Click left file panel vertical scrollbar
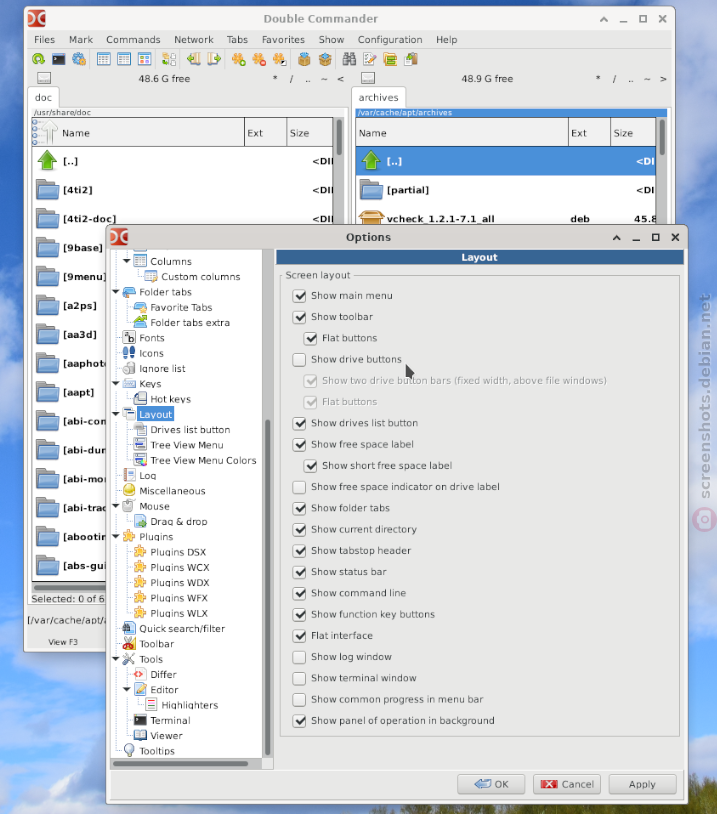This screenshot has height=814, width=717. tap(339, 138)
